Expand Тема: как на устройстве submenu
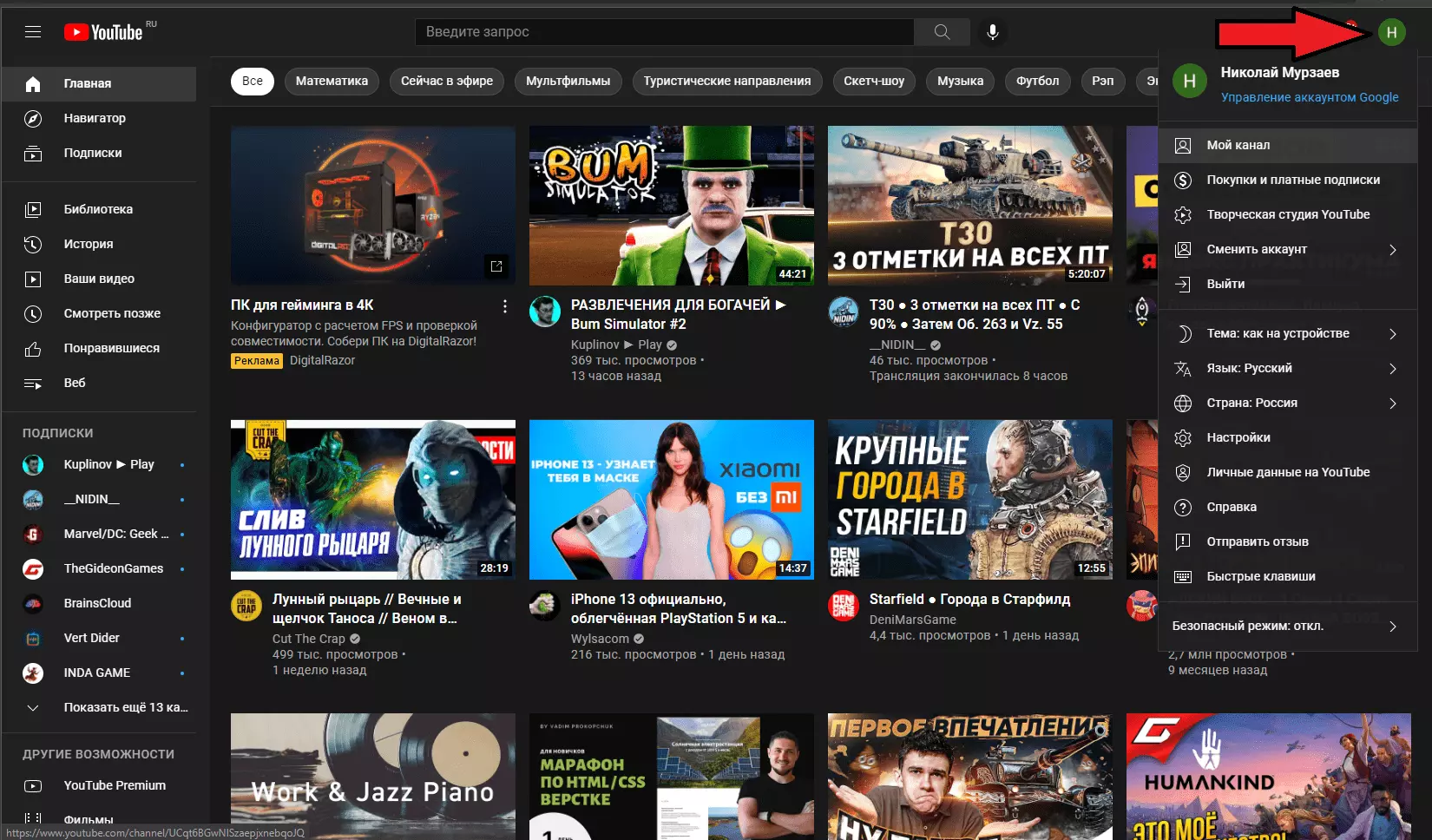Screen dimensions: 1432x840 pyautogui.click(x=1288, y=333)
